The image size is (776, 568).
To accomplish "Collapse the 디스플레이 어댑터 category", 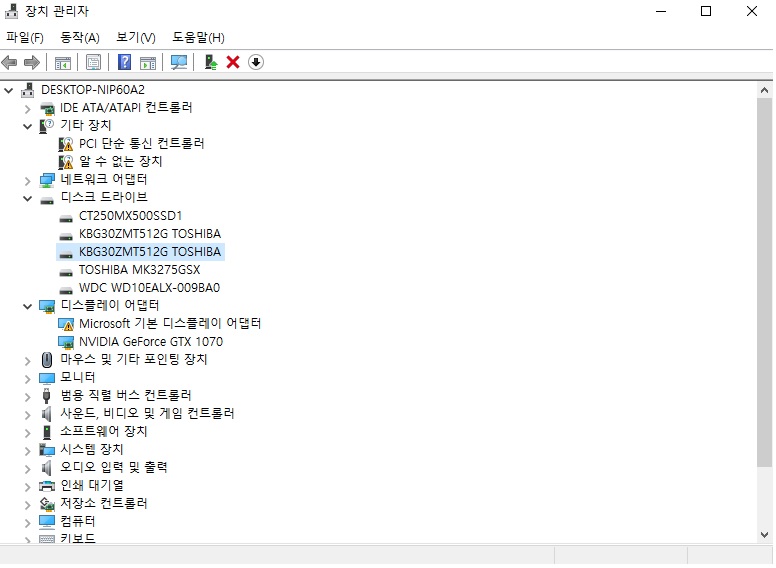I will [28, 306].
